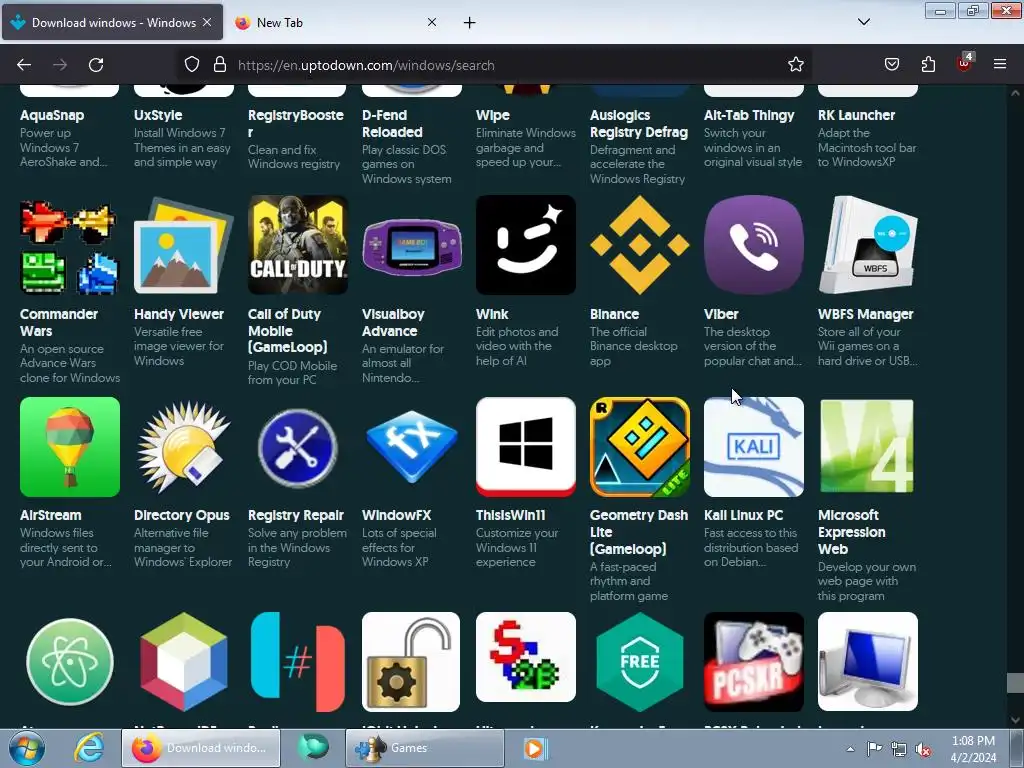1024x768 pixels.
Task: Open the network tray icon
Action: tap(899, 750)
